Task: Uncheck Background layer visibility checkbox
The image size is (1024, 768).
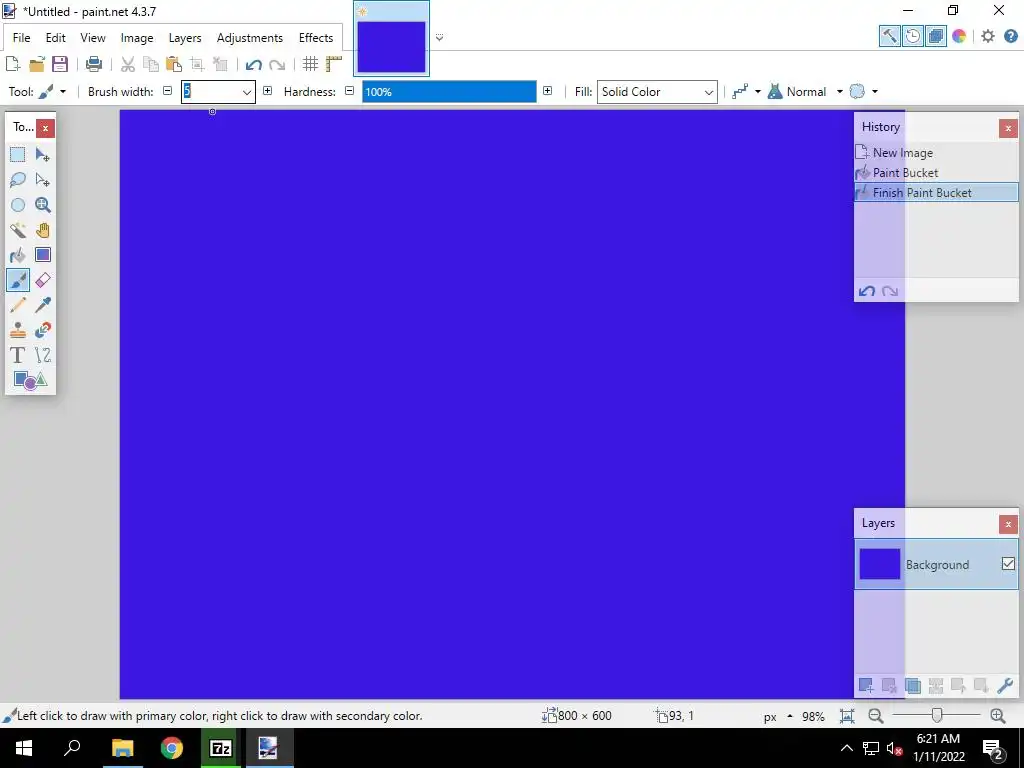Action: coord(1008,564)
